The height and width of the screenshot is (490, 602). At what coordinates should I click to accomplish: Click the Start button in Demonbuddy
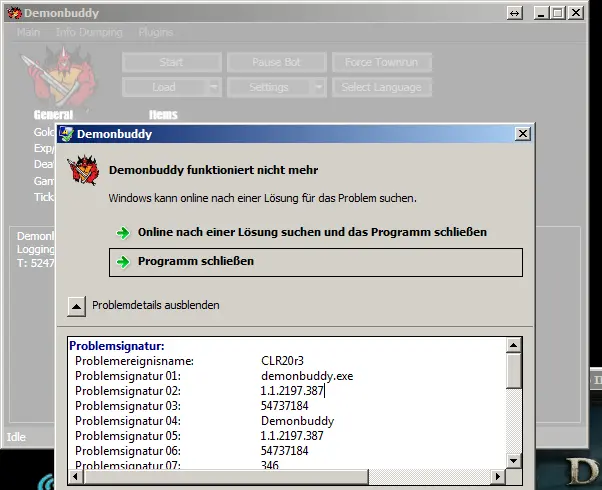(x=172, y=62)
